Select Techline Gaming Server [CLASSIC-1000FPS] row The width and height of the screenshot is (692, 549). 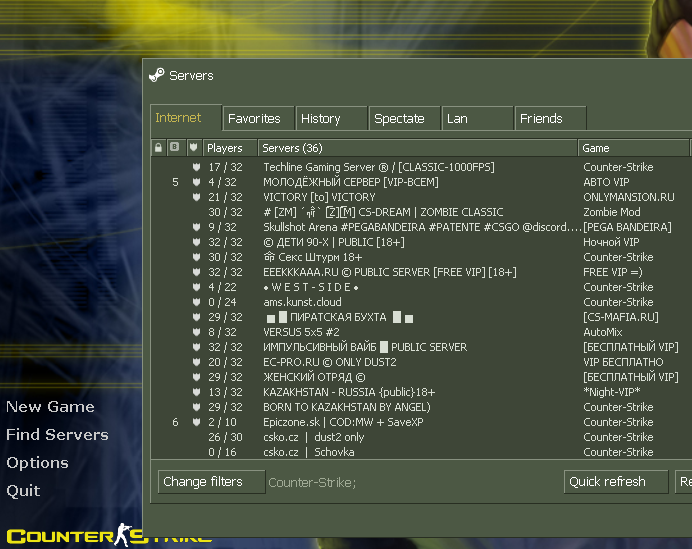[421, 167]
